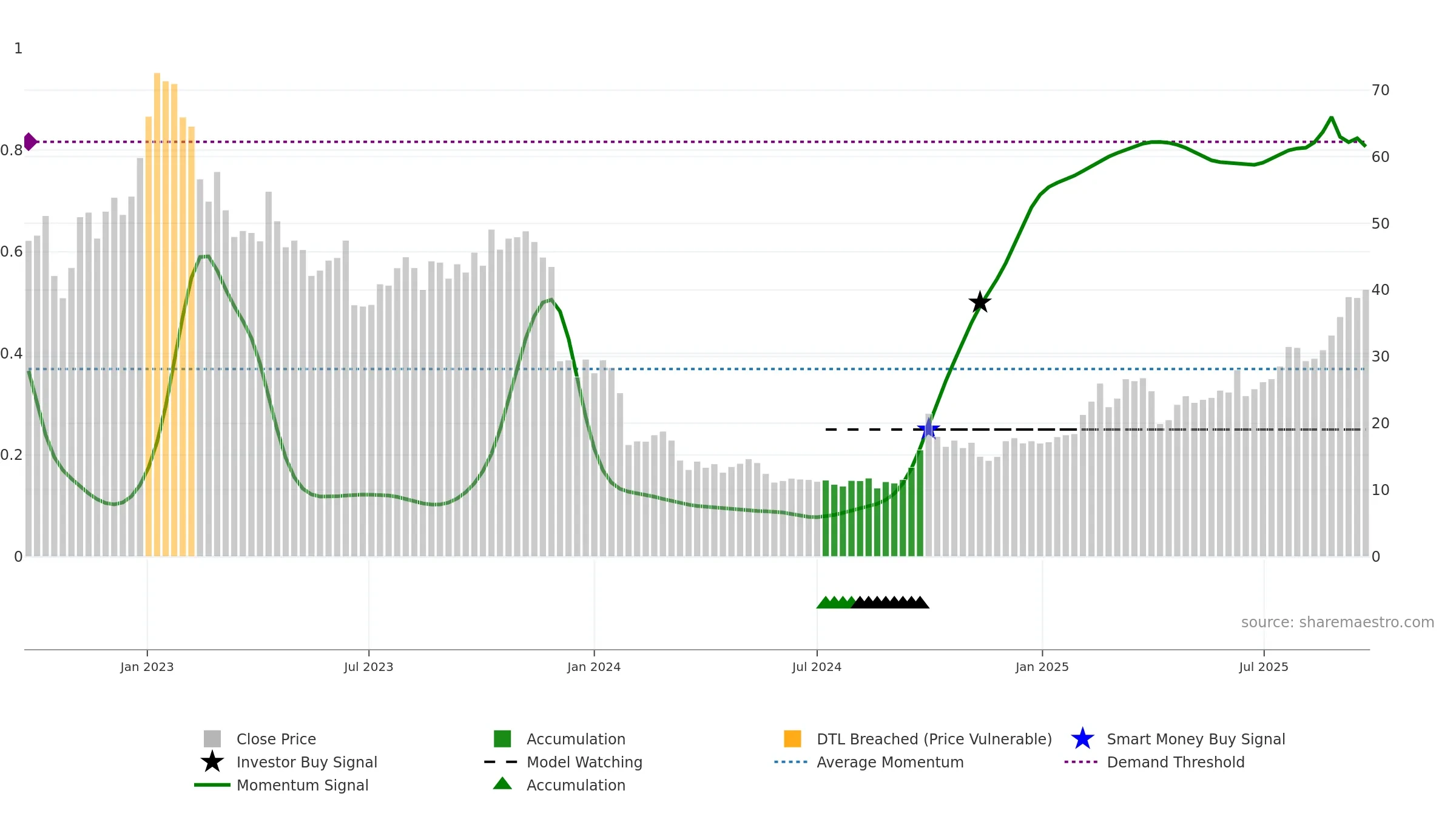
Task: Toggle DTL Breached (Price Vulnerable) legend
Action: [x=934, y=739]
